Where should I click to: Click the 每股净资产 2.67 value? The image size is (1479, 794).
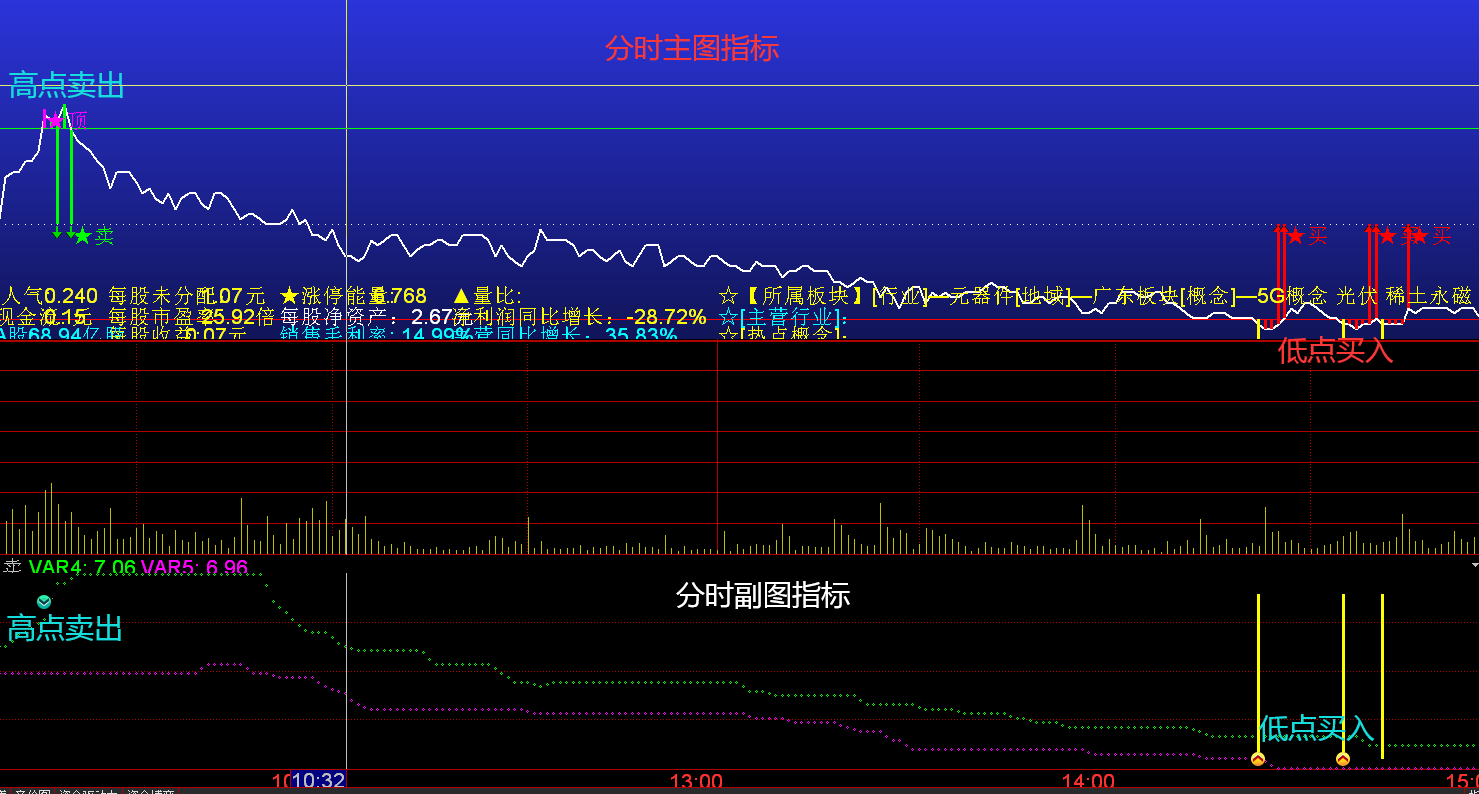369,317
